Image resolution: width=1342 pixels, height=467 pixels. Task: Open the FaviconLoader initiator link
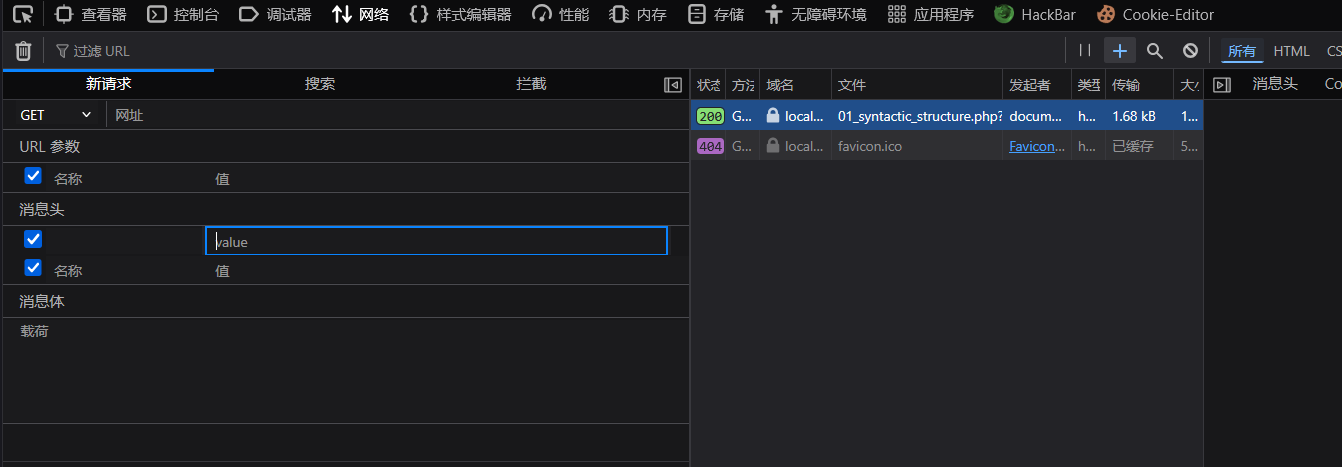1036,146
